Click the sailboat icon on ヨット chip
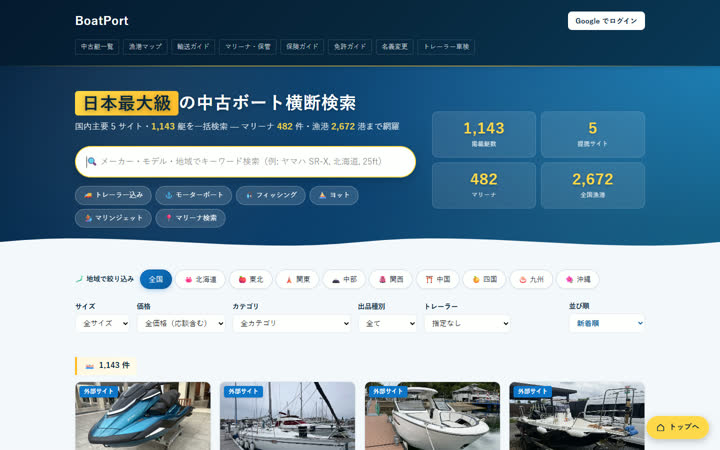This screenshot has width=720, height=450. [322, 195]
